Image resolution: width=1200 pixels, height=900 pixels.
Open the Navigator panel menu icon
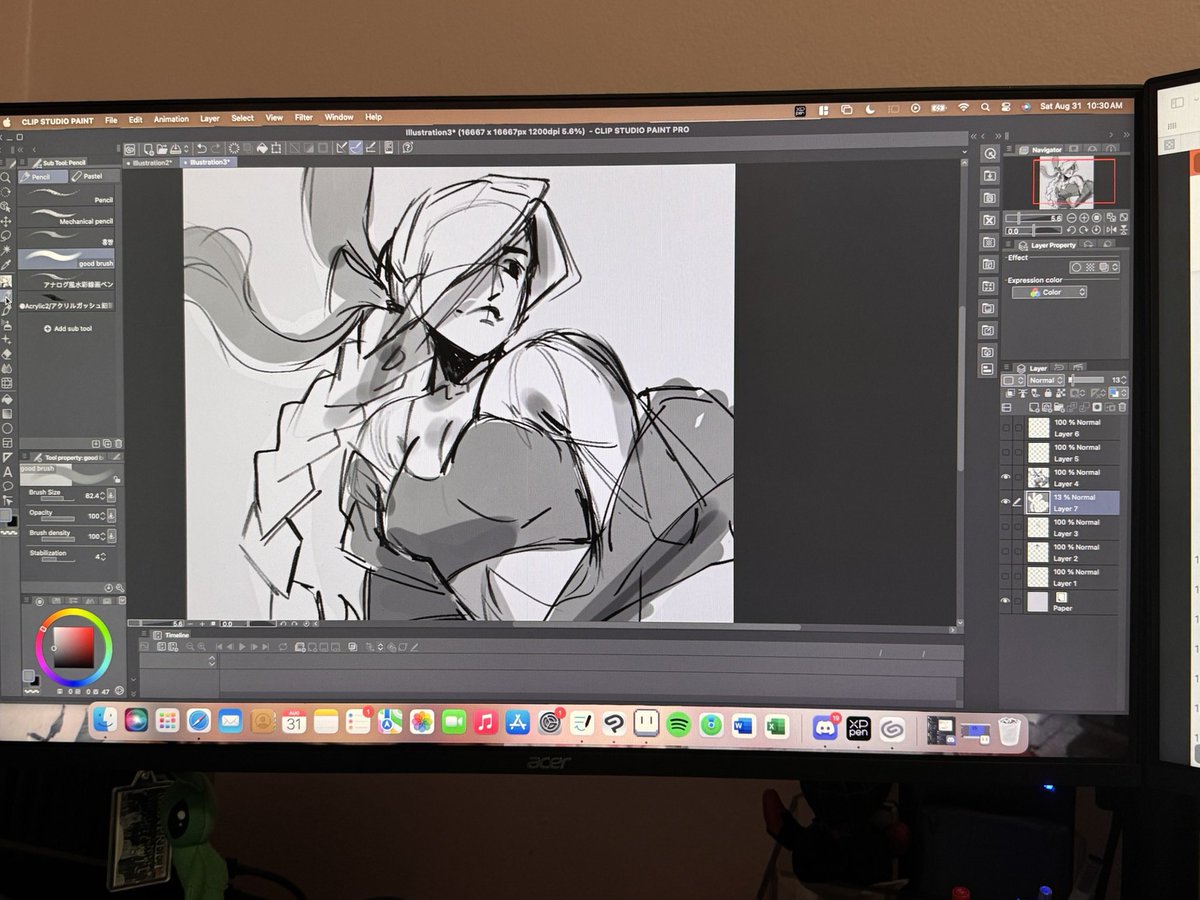(x=1009, y=149)
